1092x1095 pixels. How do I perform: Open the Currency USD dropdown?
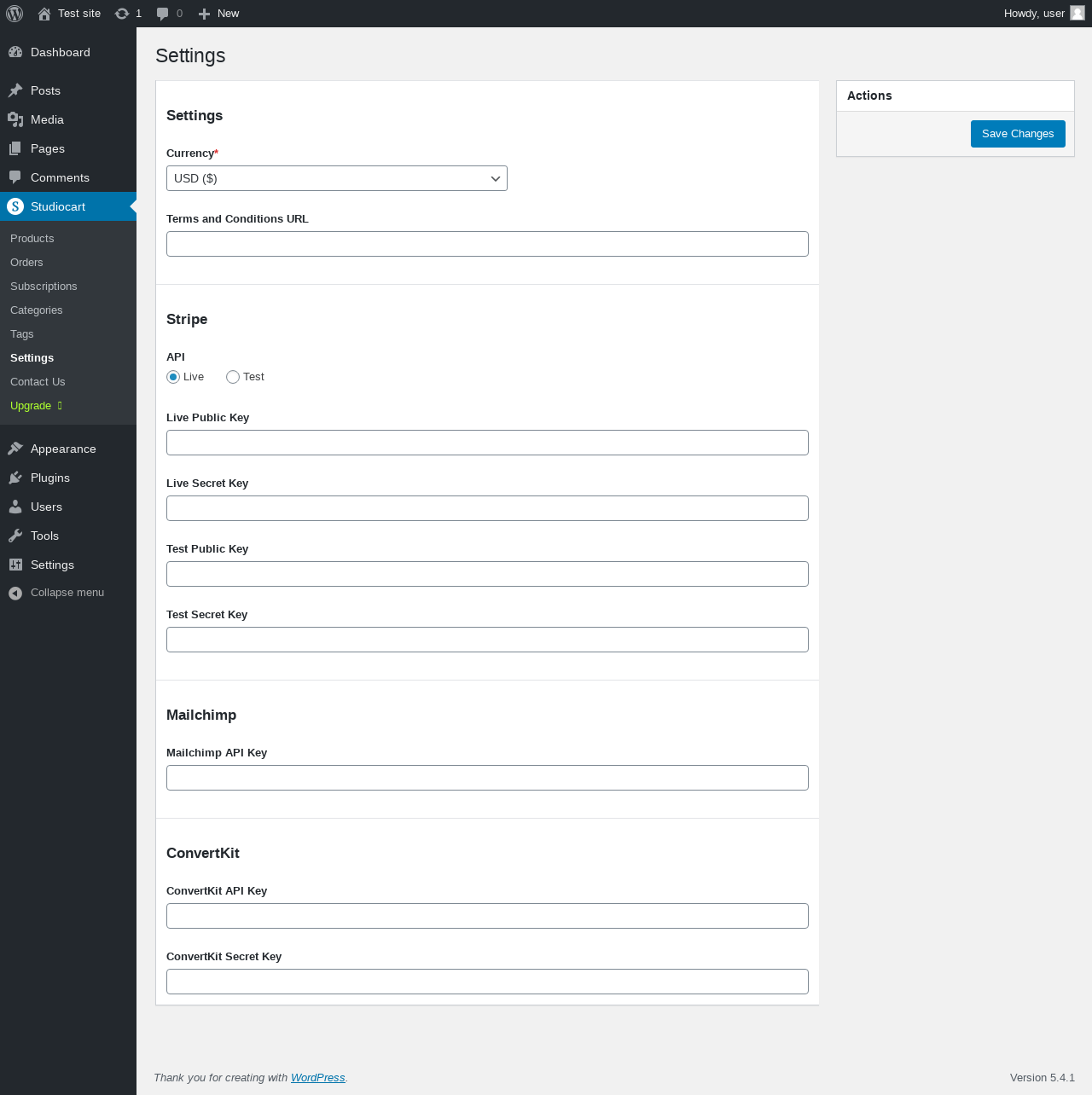(x=337, y=178)
